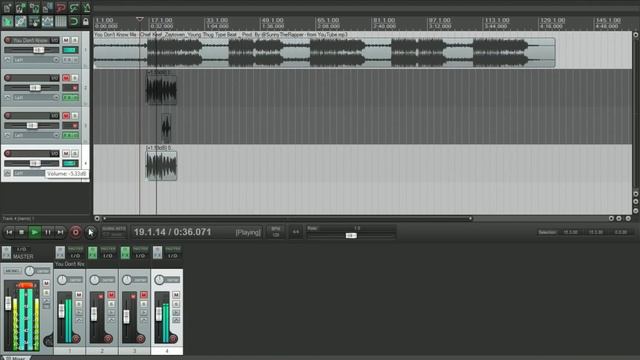The height and width of the screenshot is (360, 640).
Task: Toggle grid lines toolbar icon
Action: pyautogui.click(x=61, y=21)
